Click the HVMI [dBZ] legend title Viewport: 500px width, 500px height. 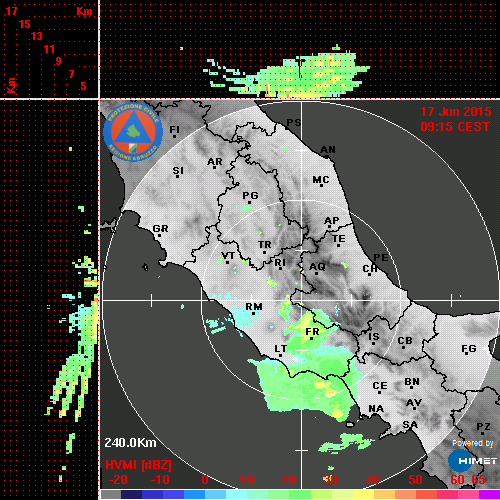(138, 465)
